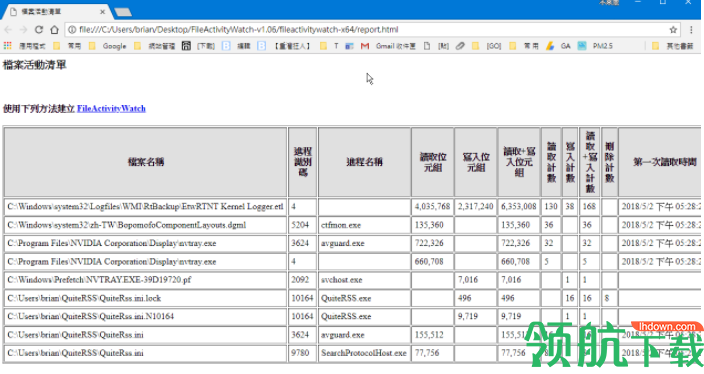Image resolution: width=704 pixels, height=374 pixels.
Task: Click the BopomofoComponentLayouts.dgml file path
Action: coord(127,225)
